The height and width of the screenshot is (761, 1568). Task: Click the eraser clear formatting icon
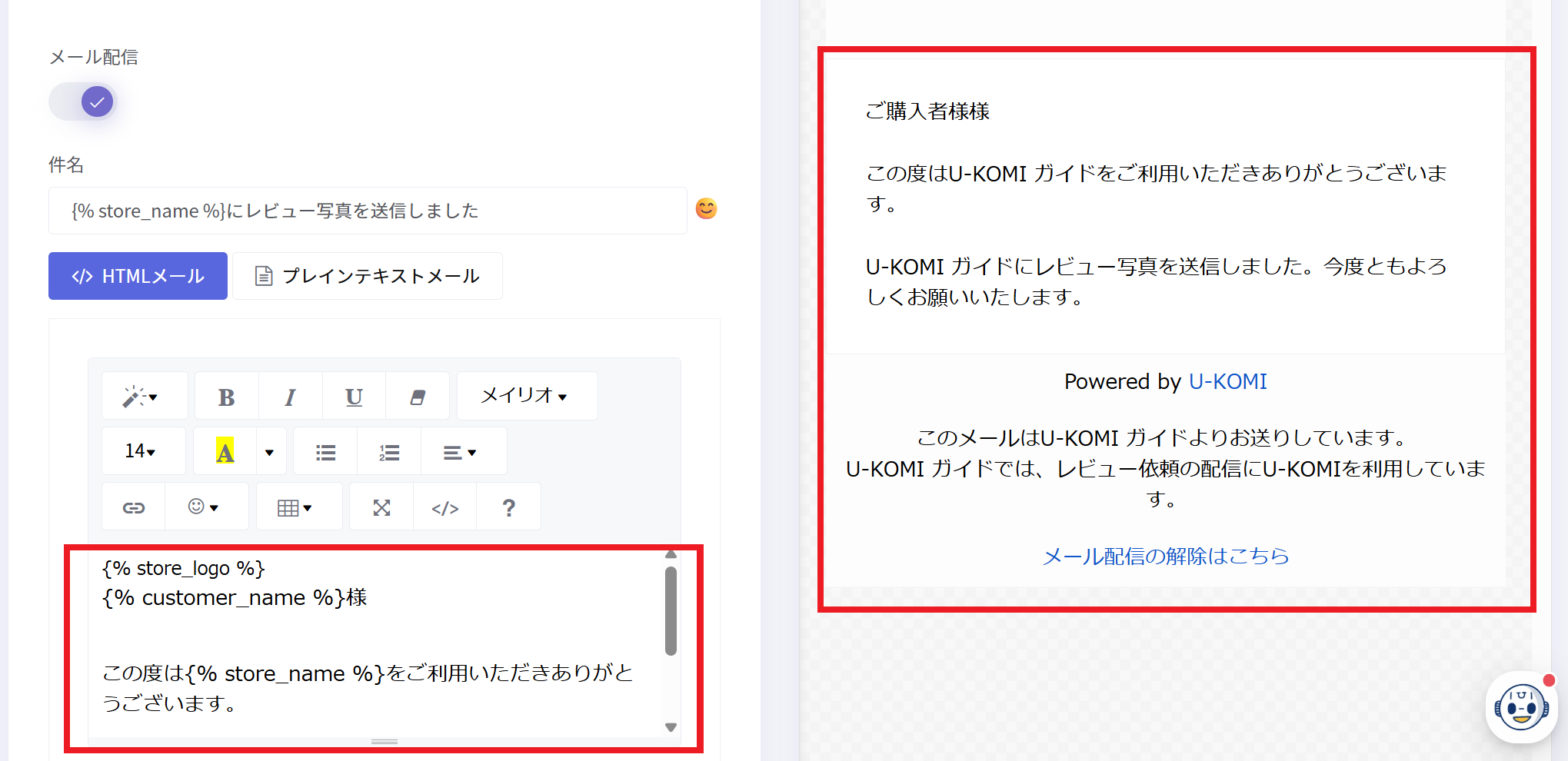tap(418, 397)
